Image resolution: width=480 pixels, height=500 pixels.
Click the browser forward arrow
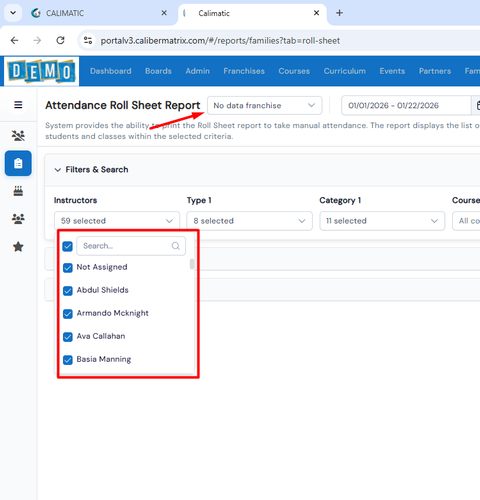click(x=37, y=41)
